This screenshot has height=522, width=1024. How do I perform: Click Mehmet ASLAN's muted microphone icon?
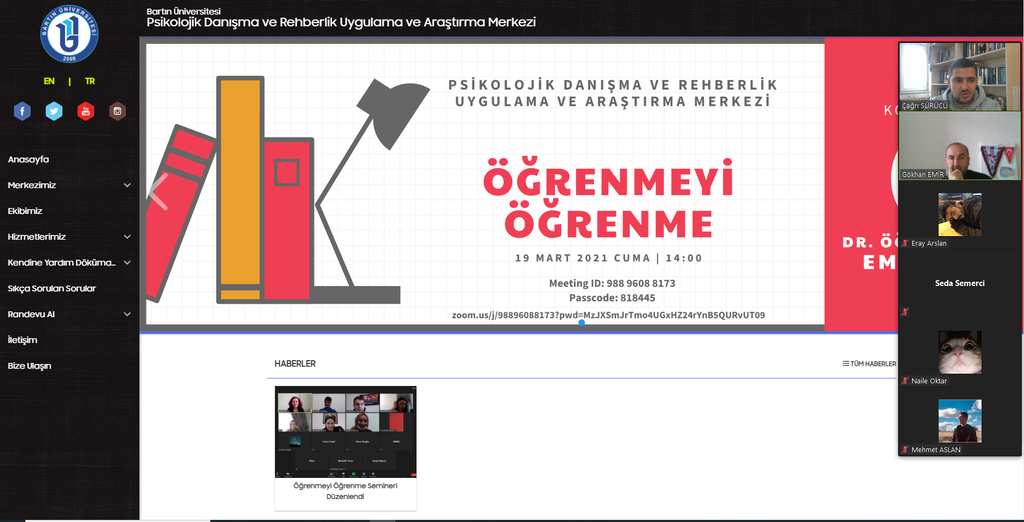point(906,450)
